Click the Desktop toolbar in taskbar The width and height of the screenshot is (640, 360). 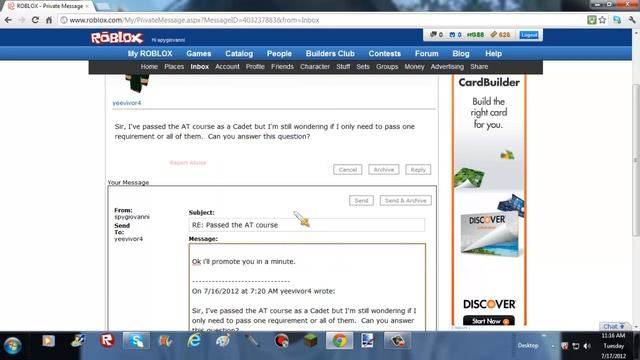[x=528, y=345]
